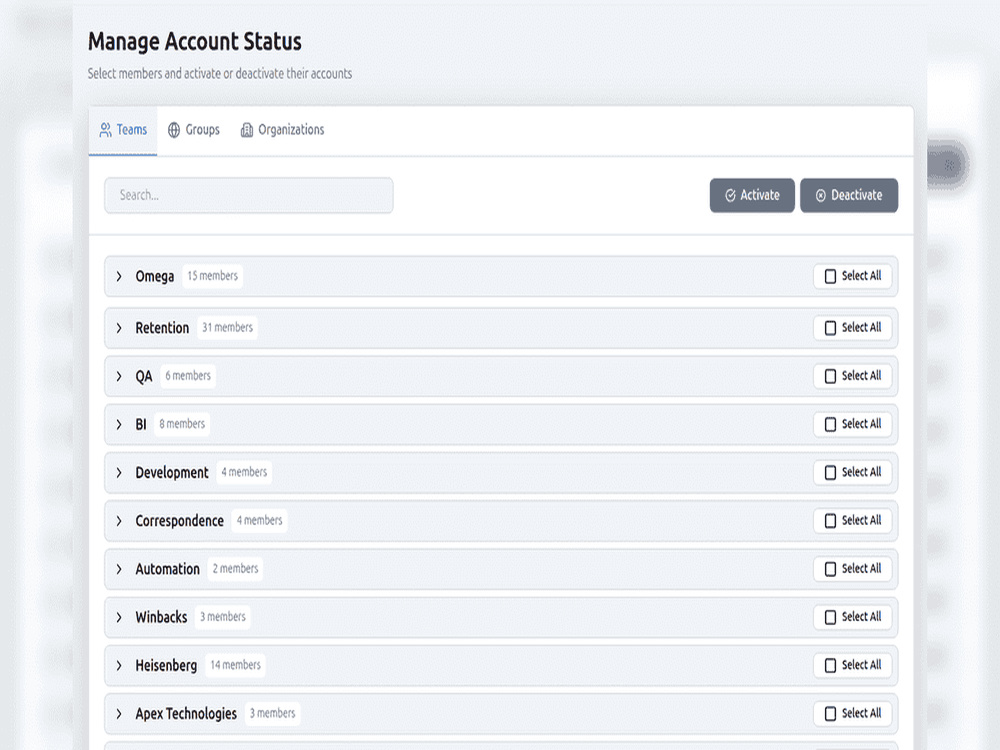Image resolution: width=1000 pixels, height=750 pixels.
Task: Click the Heisenberg team name
Action: click(x=166, y=666)
